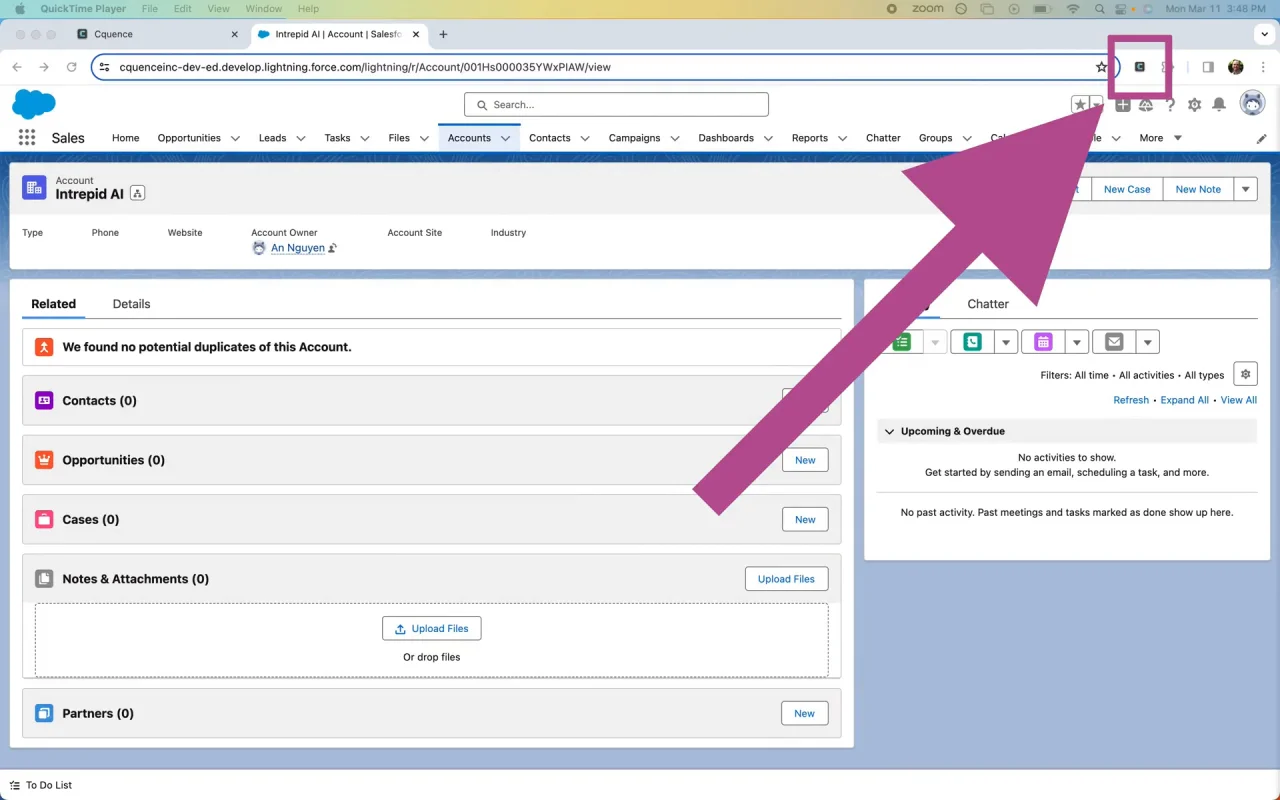Click the Refresh activity link
The width and height of the screenshot is (1280, 800).
coord(1131,400)
